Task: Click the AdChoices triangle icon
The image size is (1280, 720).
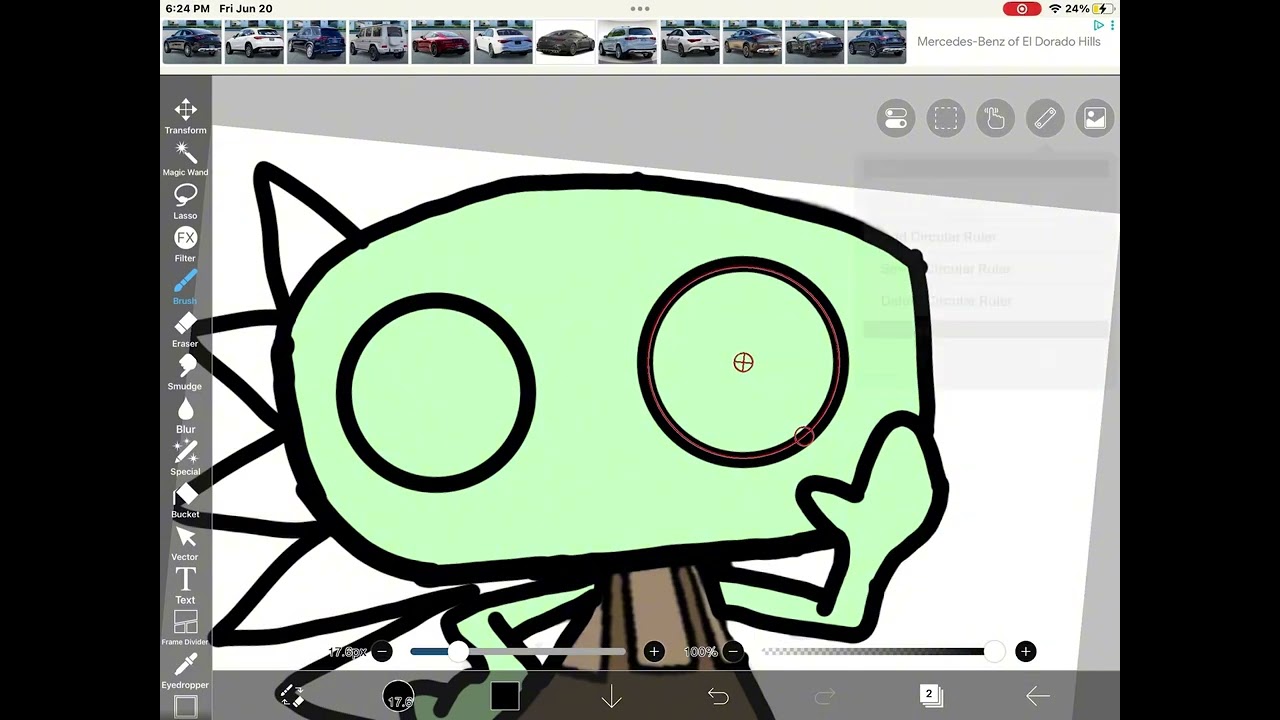Action: 1099,25
